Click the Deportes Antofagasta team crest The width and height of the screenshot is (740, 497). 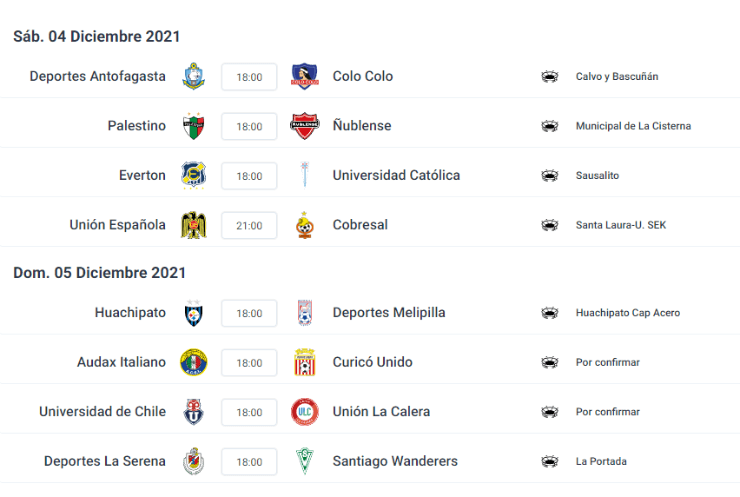coord(193,76)
